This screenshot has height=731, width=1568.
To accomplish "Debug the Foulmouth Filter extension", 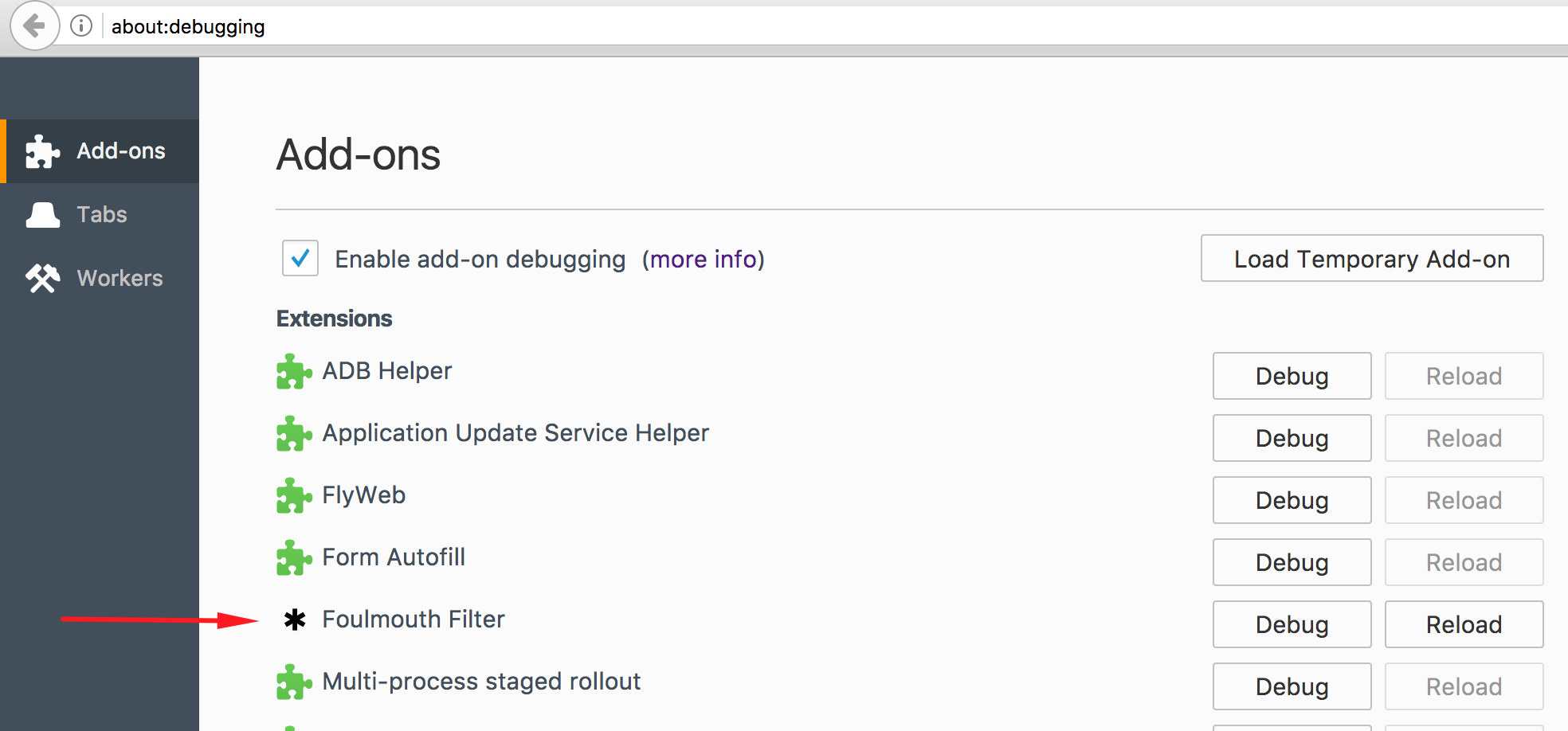I will point(1292,624).
